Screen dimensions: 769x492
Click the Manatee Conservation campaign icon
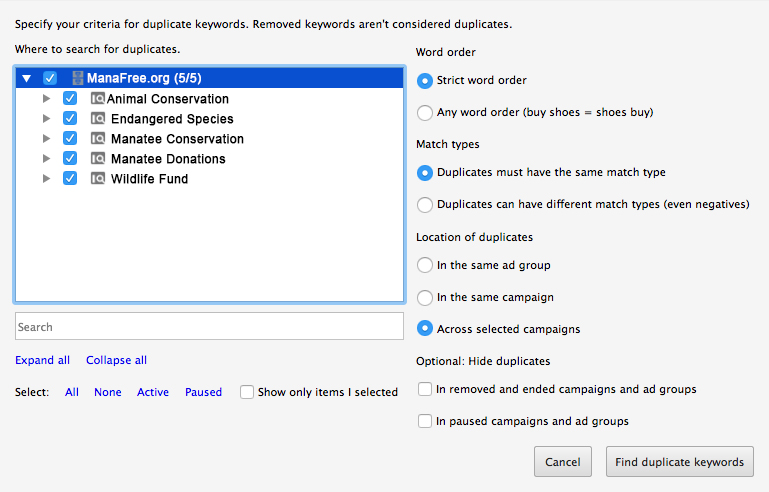point(98,139)
